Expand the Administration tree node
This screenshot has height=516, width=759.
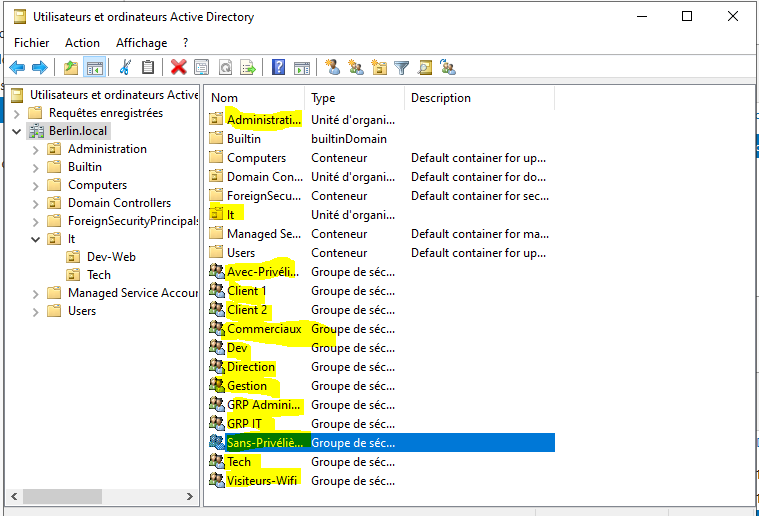tap(36, 149)
